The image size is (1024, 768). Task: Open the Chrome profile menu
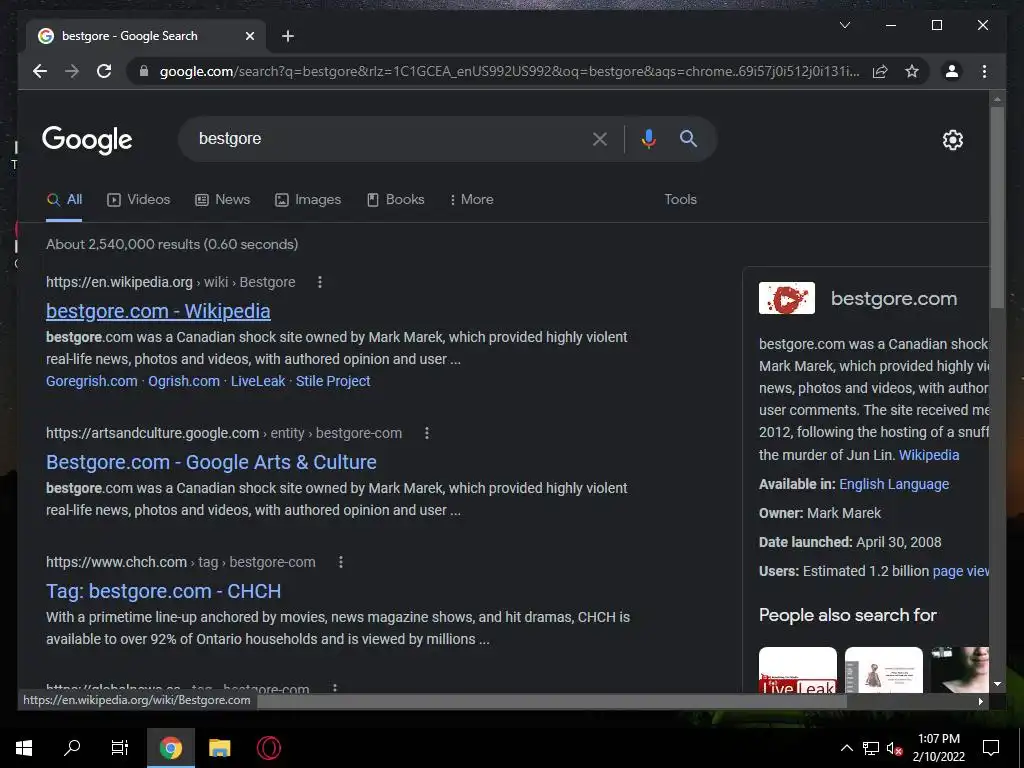[x=952, y=71]
